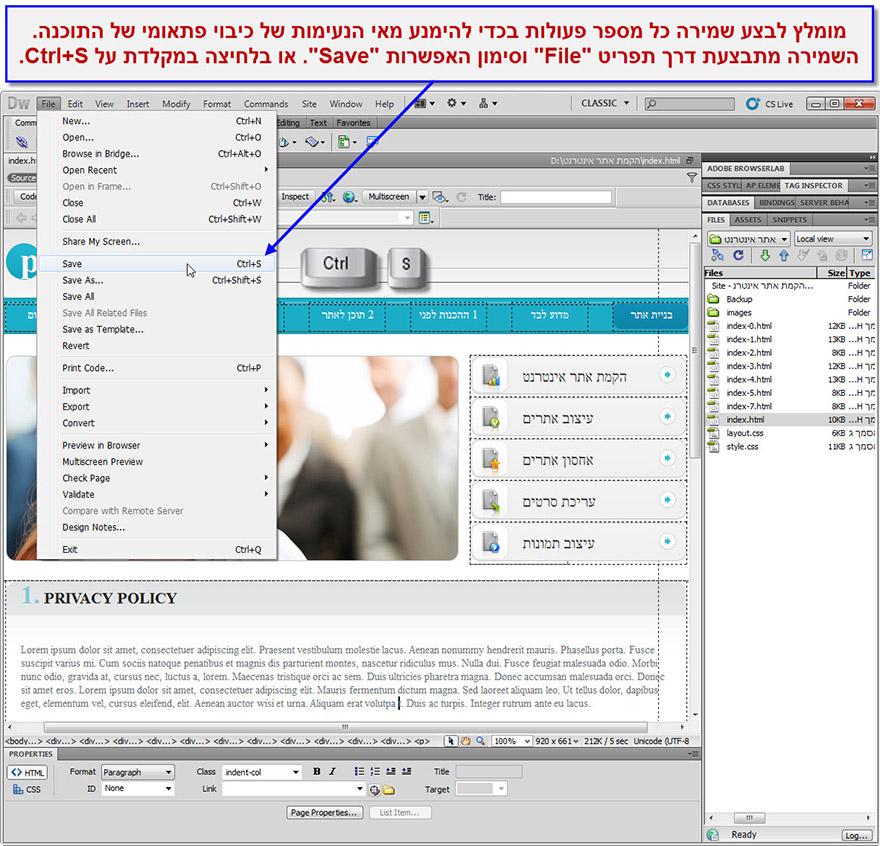Viewport: 880px width, 846px height.
Task: Open the Visual Aids eye icon
Action: pos(439,197)
